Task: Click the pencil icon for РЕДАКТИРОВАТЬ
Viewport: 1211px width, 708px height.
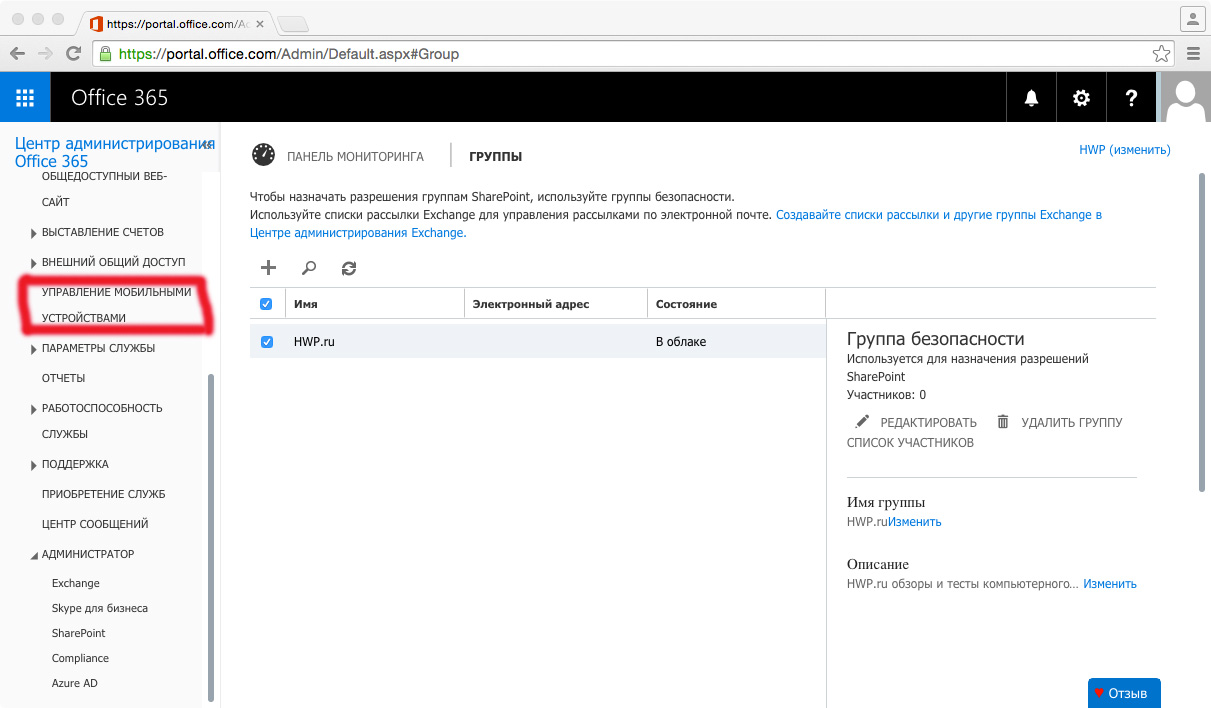Action: coord(862,422)
